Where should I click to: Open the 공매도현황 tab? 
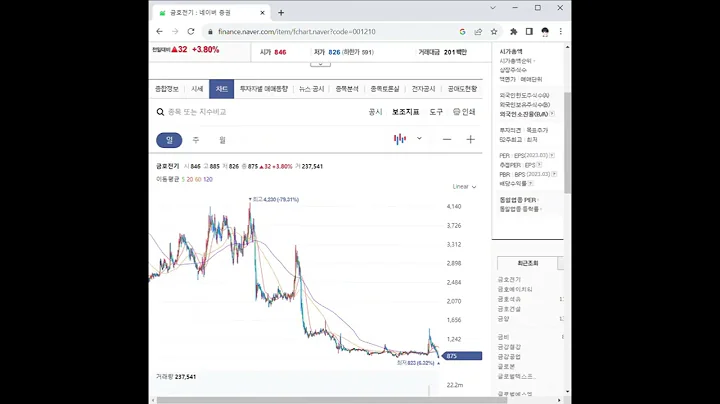tap(462, 89)
